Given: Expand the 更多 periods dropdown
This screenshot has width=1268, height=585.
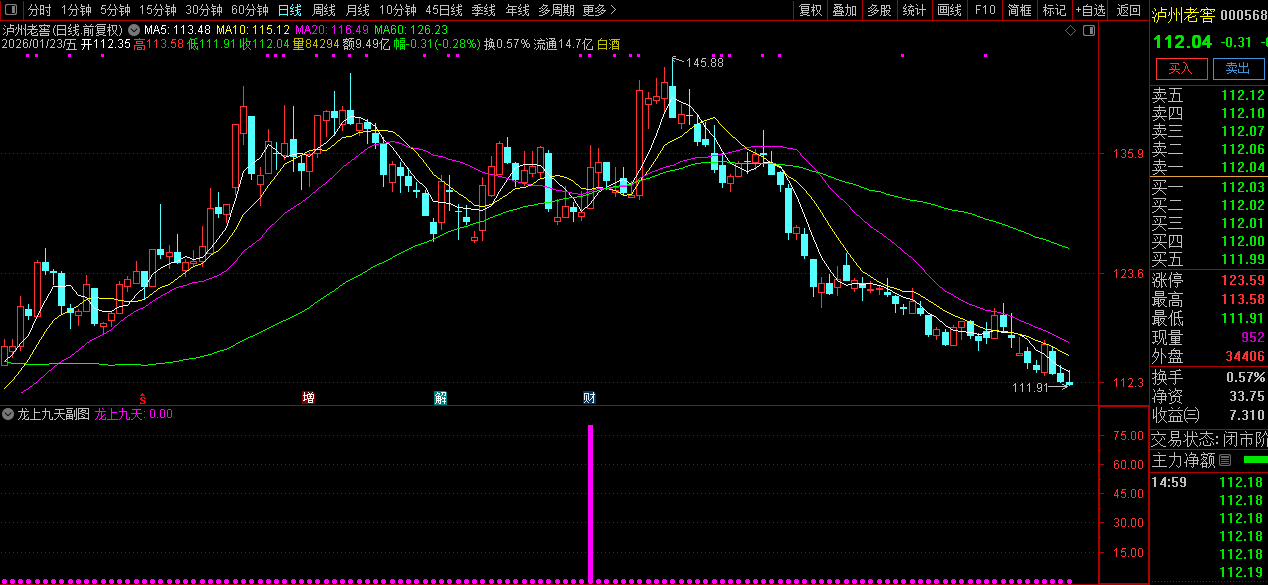Looking at the screenshot, I should (x=598, y=10).
